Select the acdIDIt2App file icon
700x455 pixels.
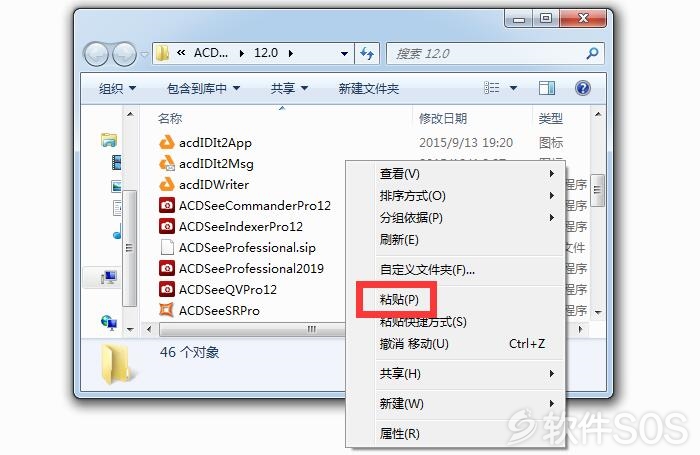pos(167,142)
